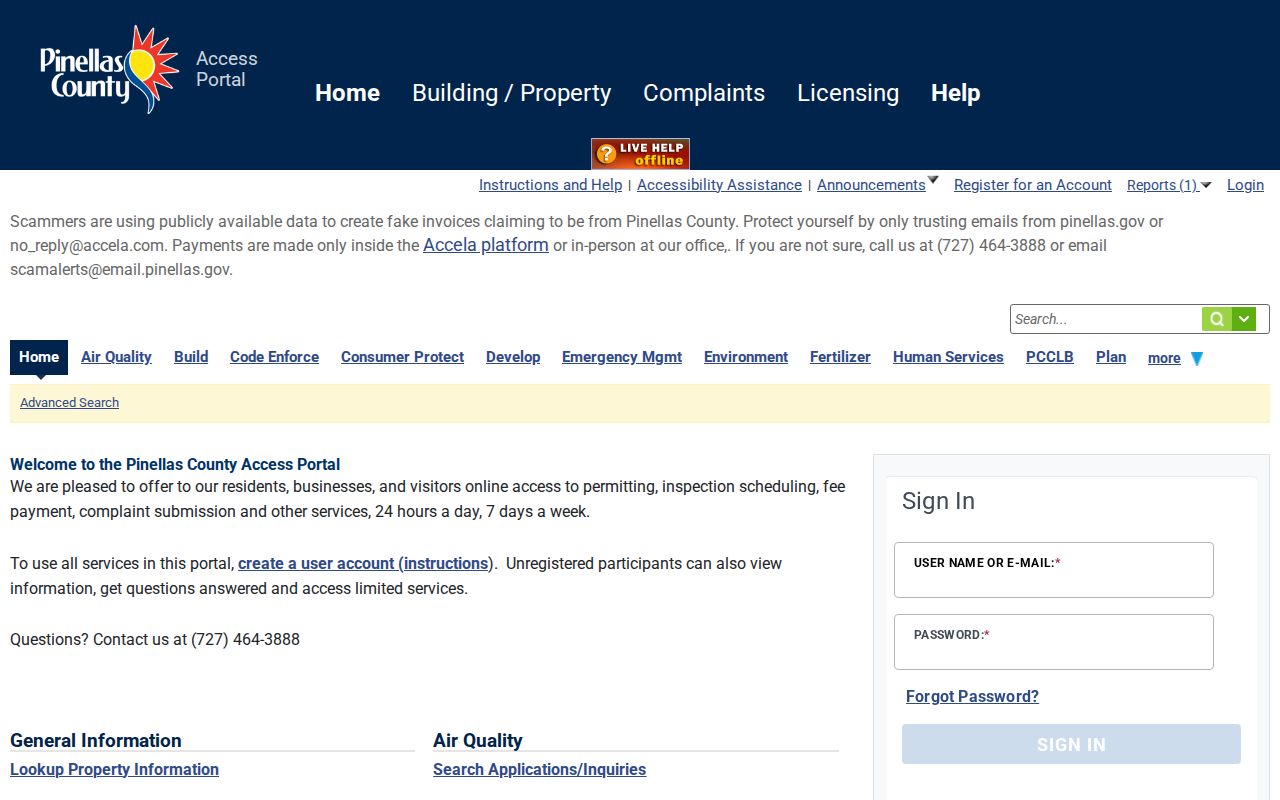Screen dimensions: 1280x800
Task: Open Search Applications/Inquiries link
Action: (539, 770)
